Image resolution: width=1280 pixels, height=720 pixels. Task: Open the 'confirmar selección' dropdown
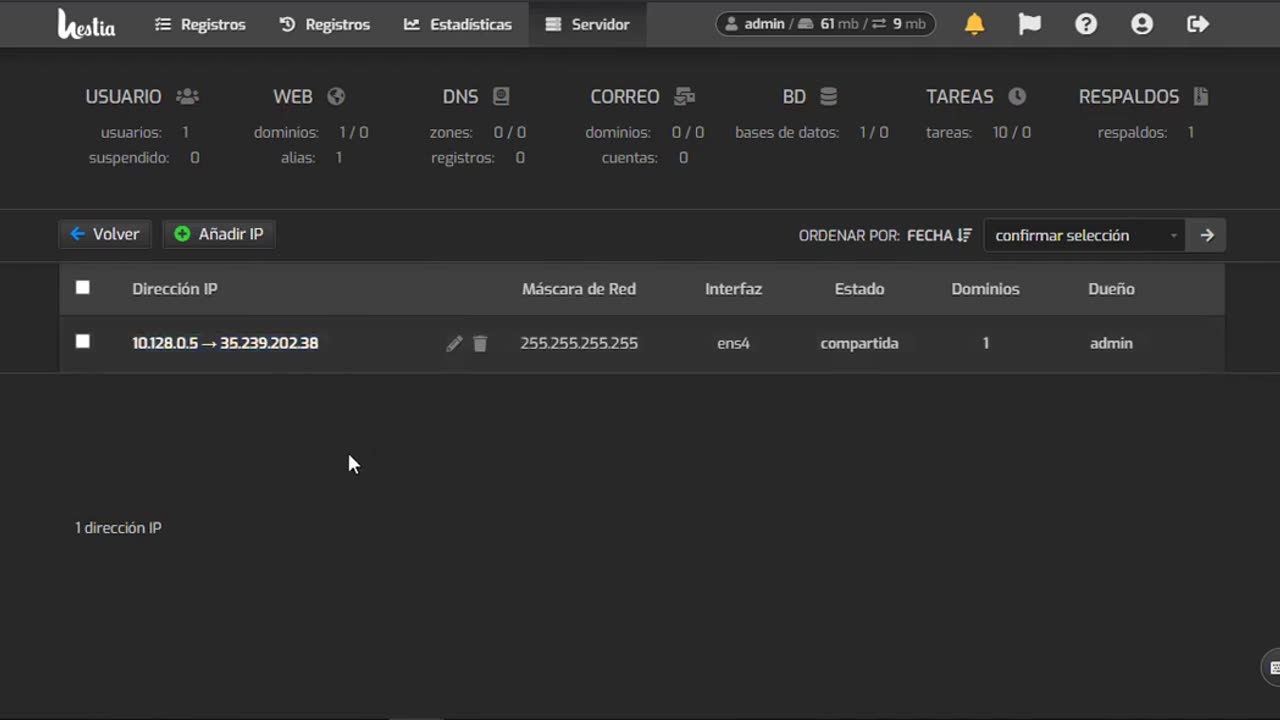1085,235
